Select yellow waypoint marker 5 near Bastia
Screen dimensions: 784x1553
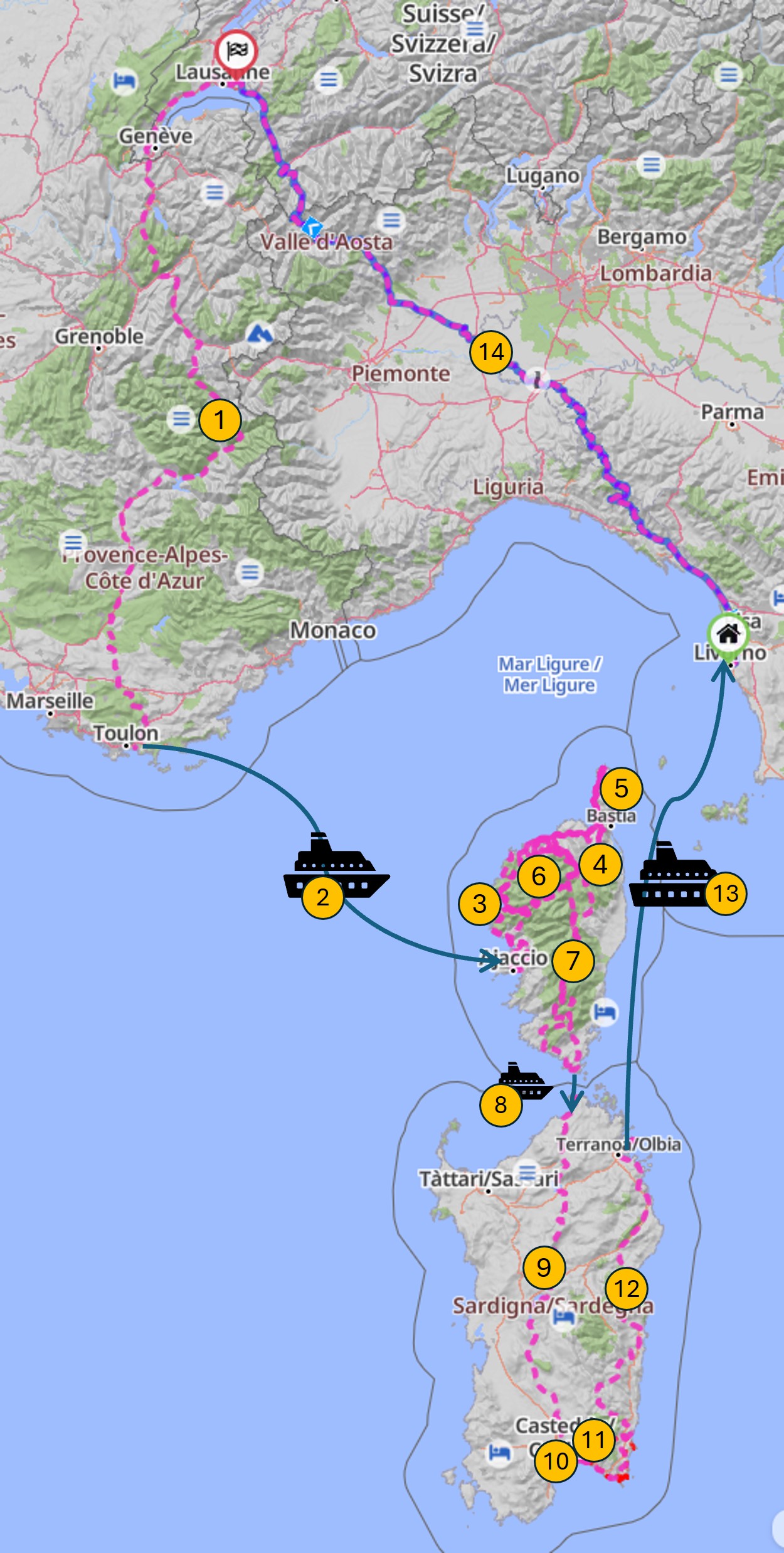621,788
